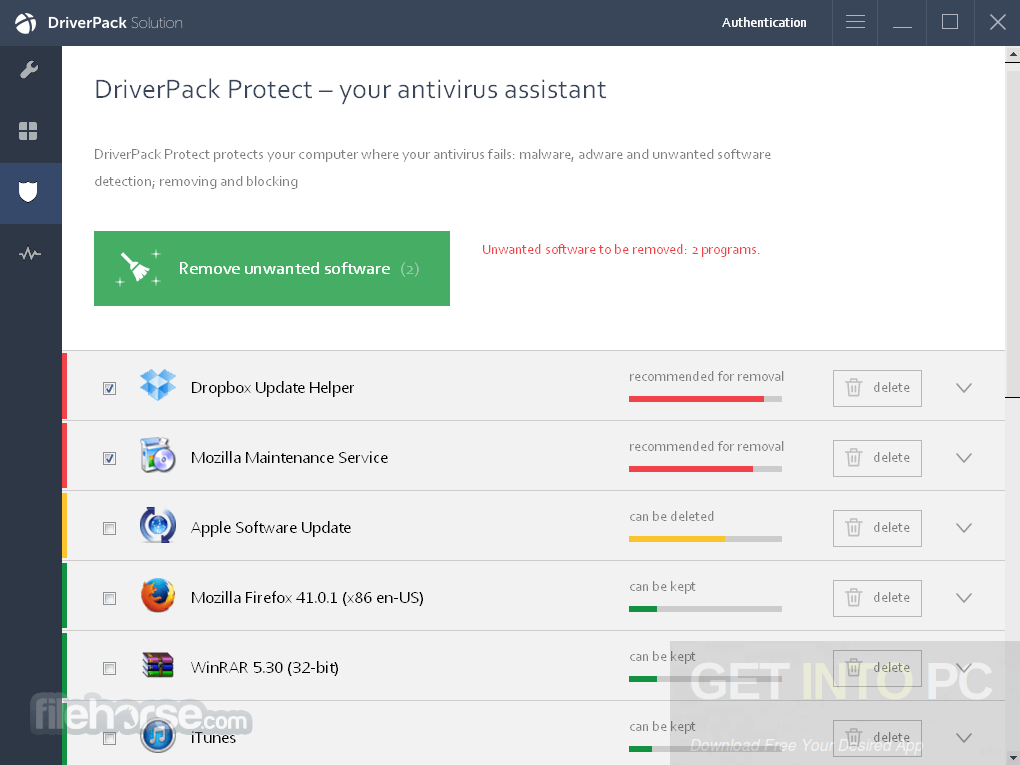Delete Mozilla Maintenance Service
This screenshot has width=1020, height=765.
[x=877, y=458]
